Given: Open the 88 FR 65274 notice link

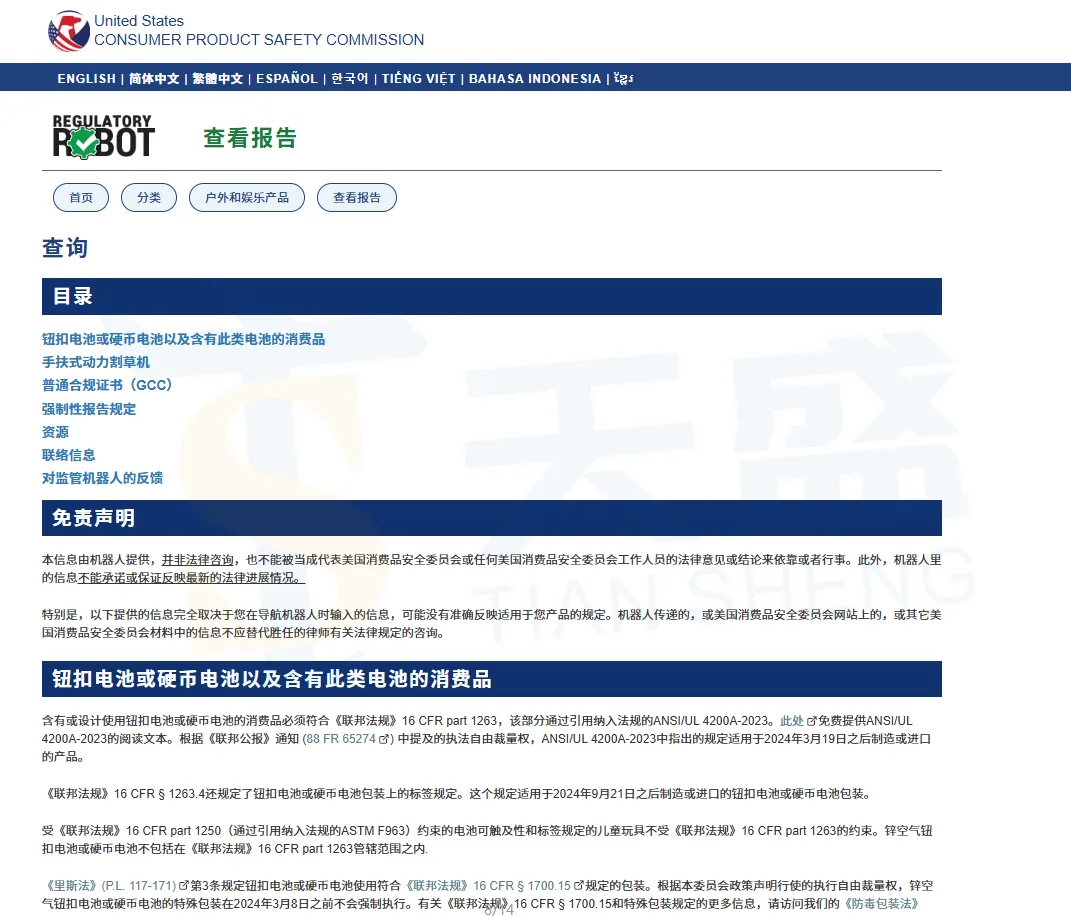Looking at the screenshot, I should [341, 738].
